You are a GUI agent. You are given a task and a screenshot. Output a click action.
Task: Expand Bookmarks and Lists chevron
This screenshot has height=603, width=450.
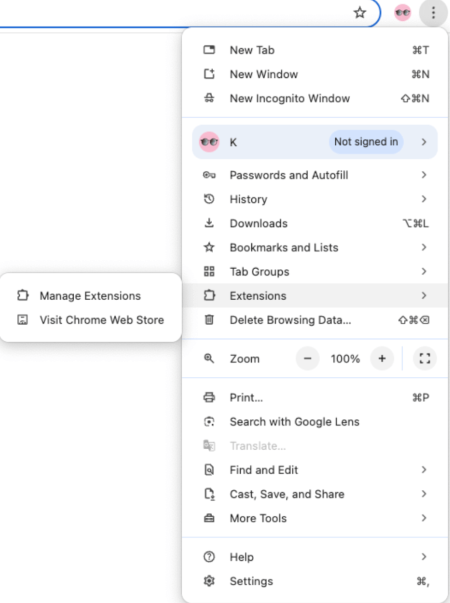point(424,247)
